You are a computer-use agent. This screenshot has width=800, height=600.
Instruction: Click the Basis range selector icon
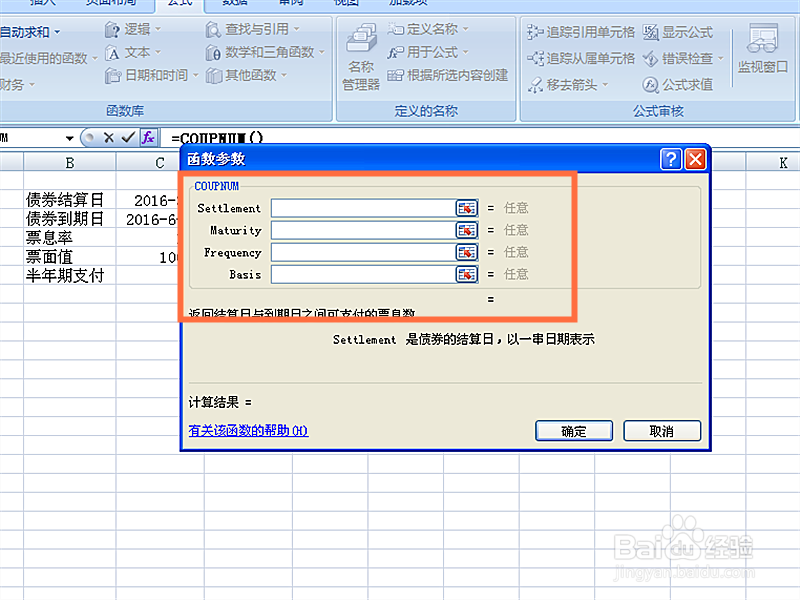click(x=467, y=274)
